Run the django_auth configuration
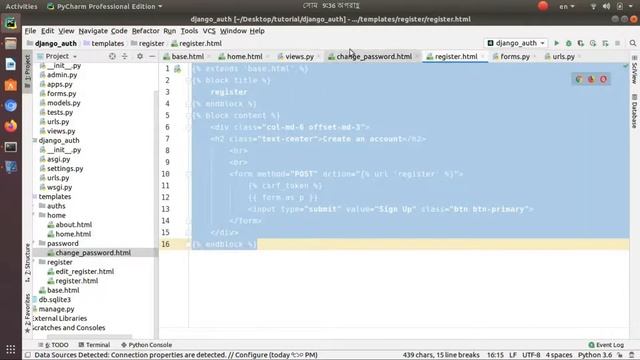Image resolution: width=640 pixels, height=360 pixels. click(556, 43)
